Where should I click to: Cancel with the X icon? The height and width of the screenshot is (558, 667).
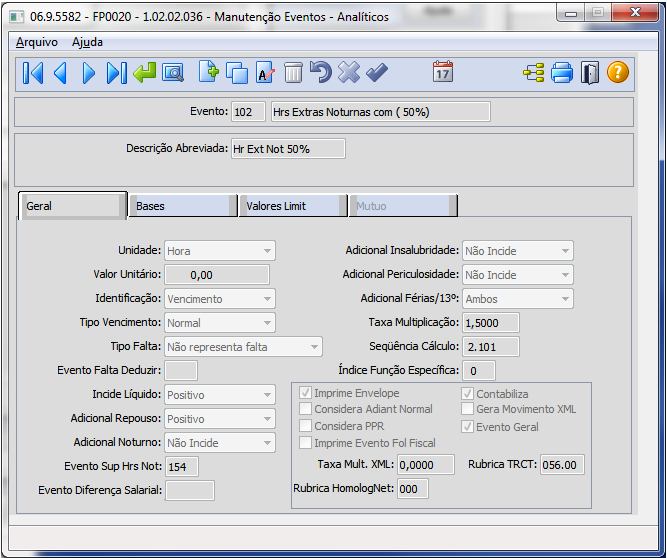(x=349, y=72)
